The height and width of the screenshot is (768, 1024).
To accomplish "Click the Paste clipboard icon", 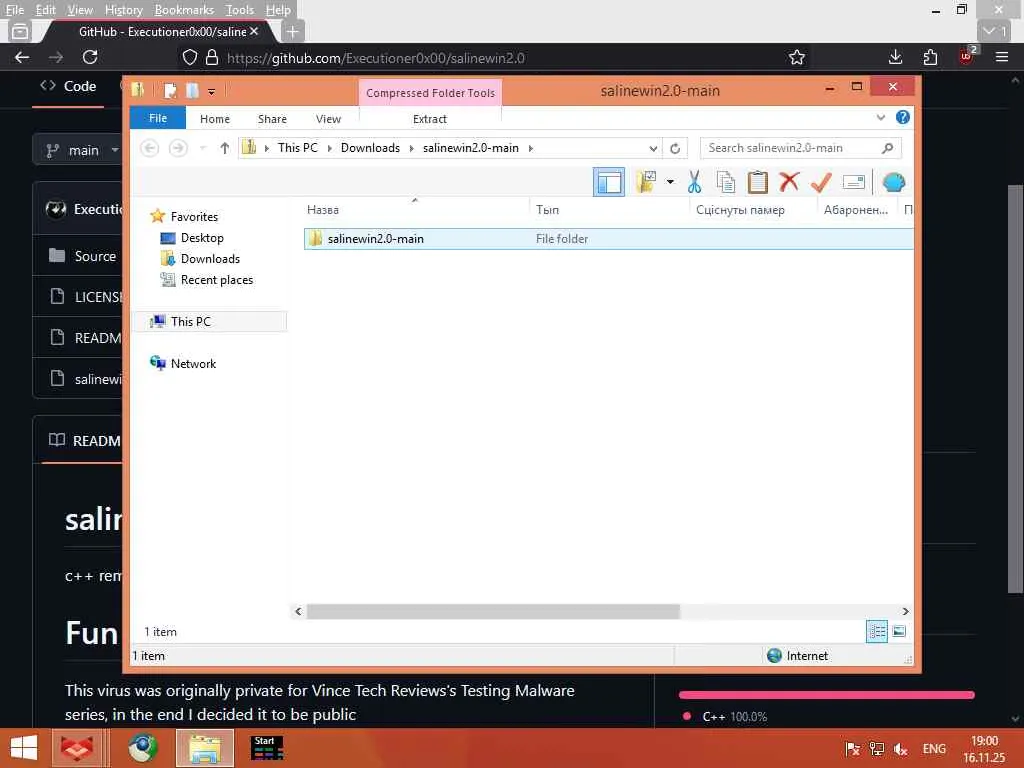I will click(x=758, y=182).
